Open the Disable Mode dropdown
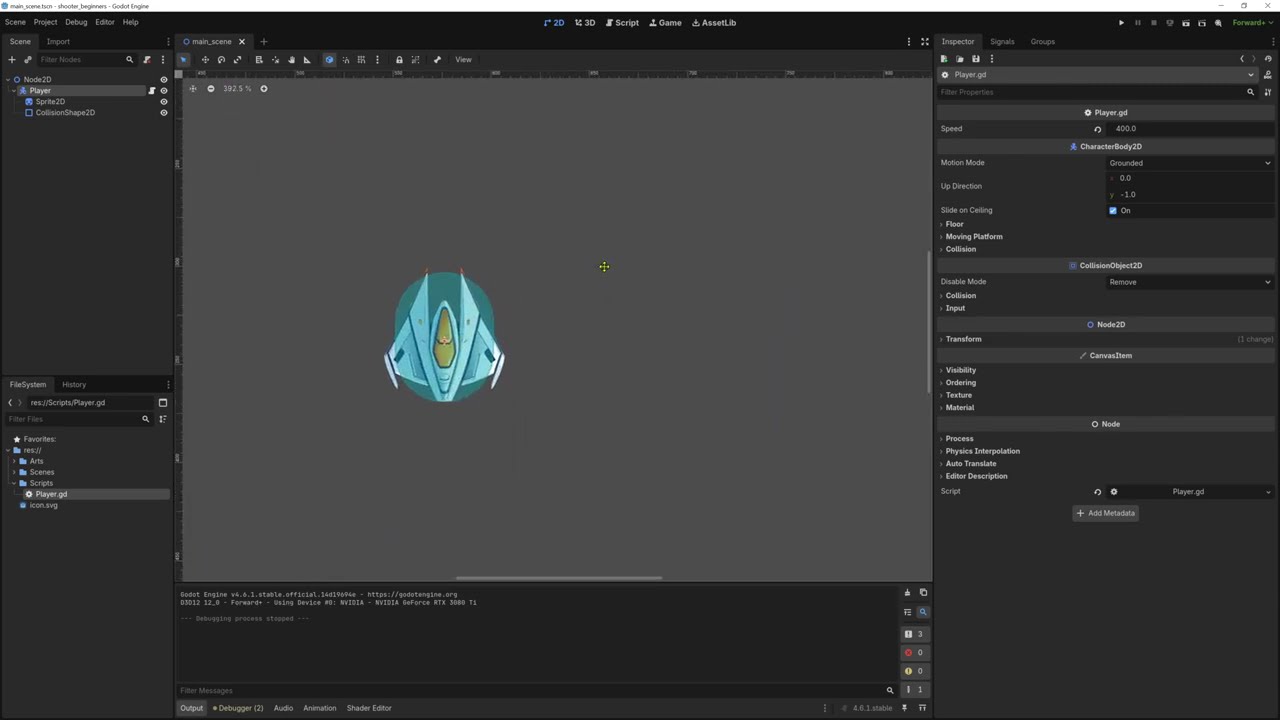This screenshot has height=720, width=1280. point(1189,282)
